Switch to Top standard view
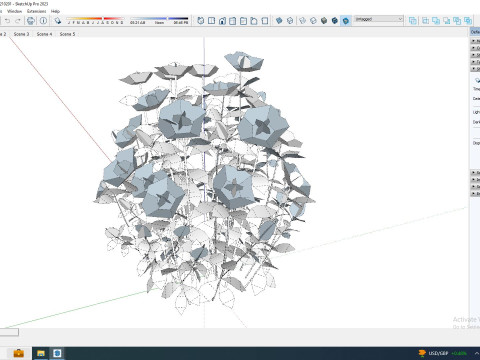Image resolution: width=480 pixels, height=360 pixels. (x=211, y=21)
